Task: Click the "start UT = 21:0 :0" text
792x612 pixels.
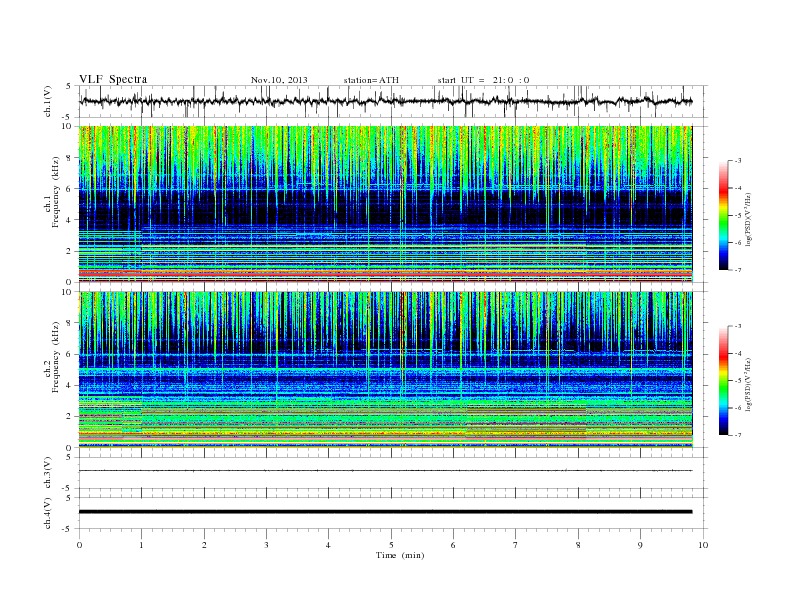Action: point(483,80)
